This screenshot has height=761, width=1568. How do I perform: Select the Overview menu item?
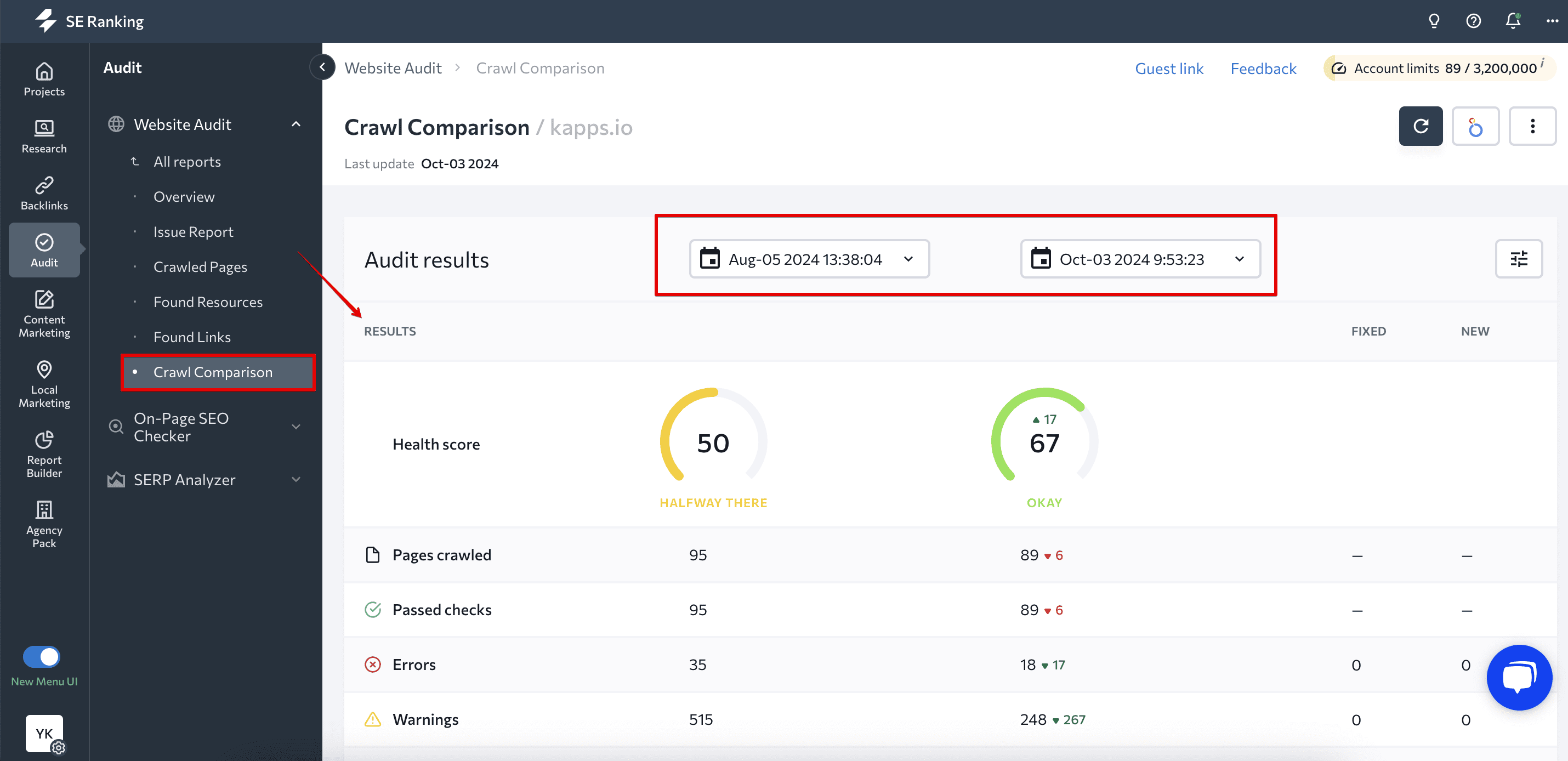click(x=184, y=196)
